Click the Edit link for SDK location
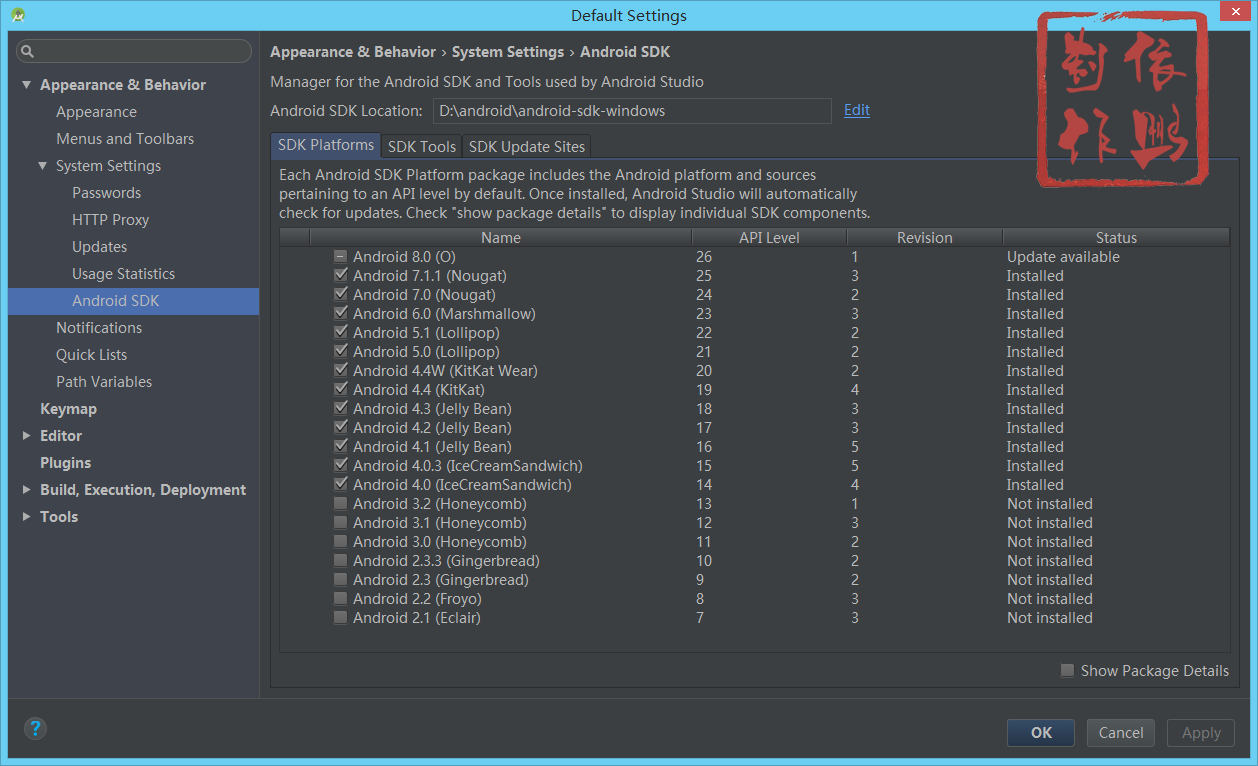Viewport: 1258px width, 766px height. [x=857, y=110]
